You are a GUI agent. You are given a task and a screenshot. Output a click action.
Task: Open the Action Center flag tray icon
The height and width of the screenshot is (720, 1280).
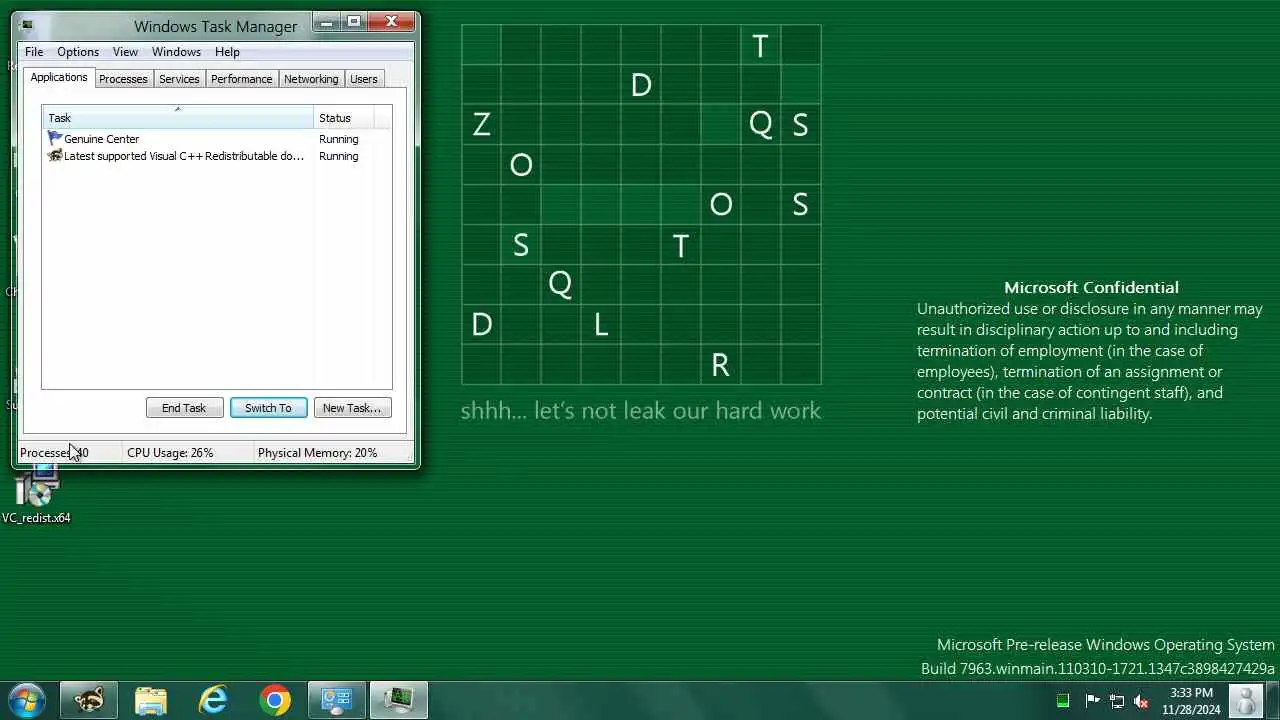click(1092, 701)
